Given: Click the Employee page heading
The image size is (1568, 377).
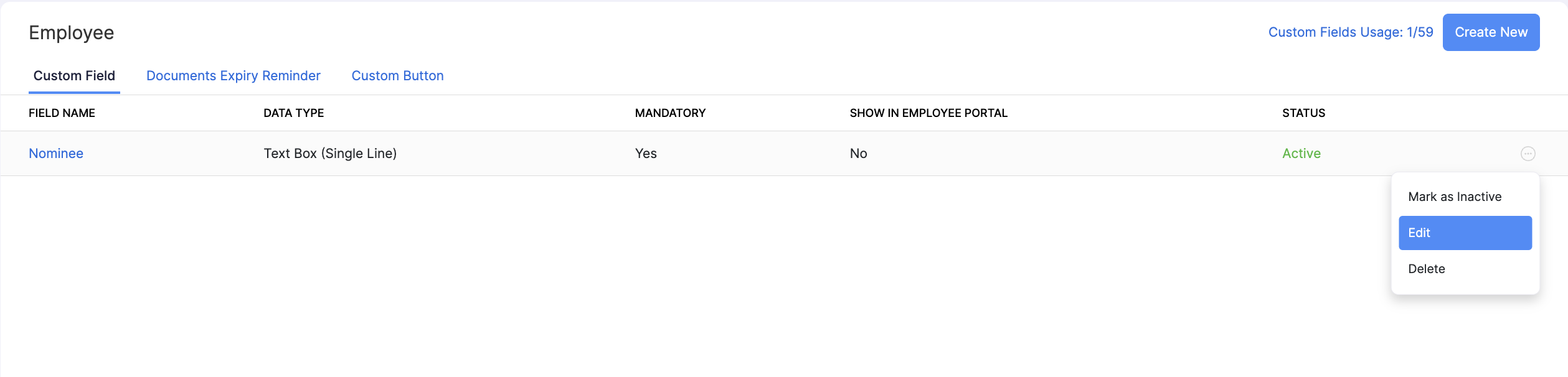Looking at the screenshot, I should coord(72,33).
